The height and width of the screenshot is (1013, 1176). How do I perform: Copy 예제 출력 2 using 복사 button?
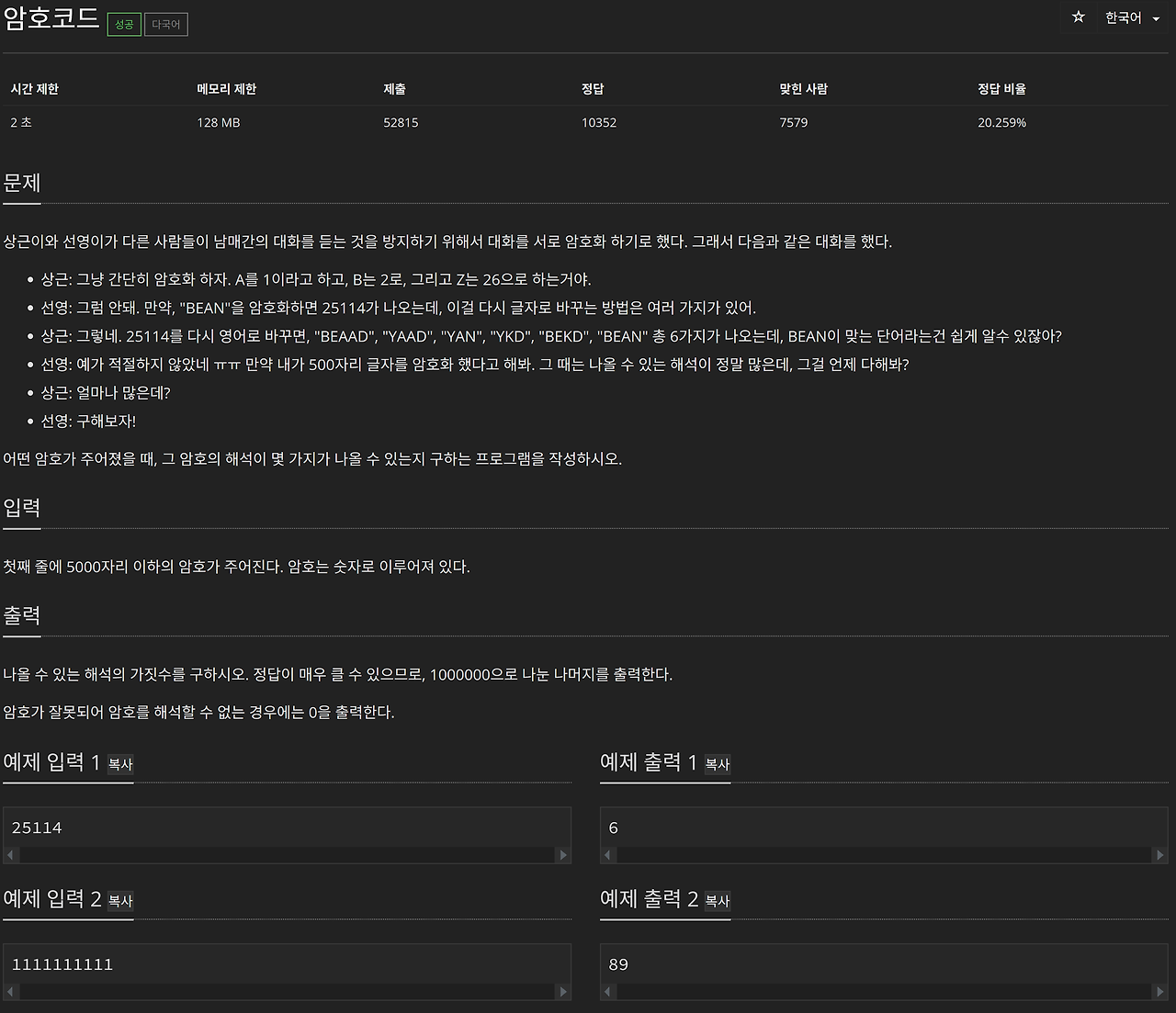point(717,903)
